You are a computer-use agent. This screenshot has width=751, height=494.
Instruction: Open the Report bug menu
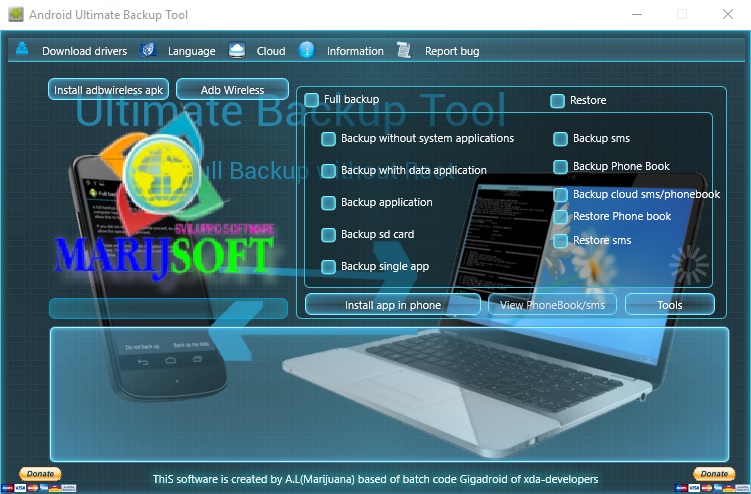tap(452, 51)
